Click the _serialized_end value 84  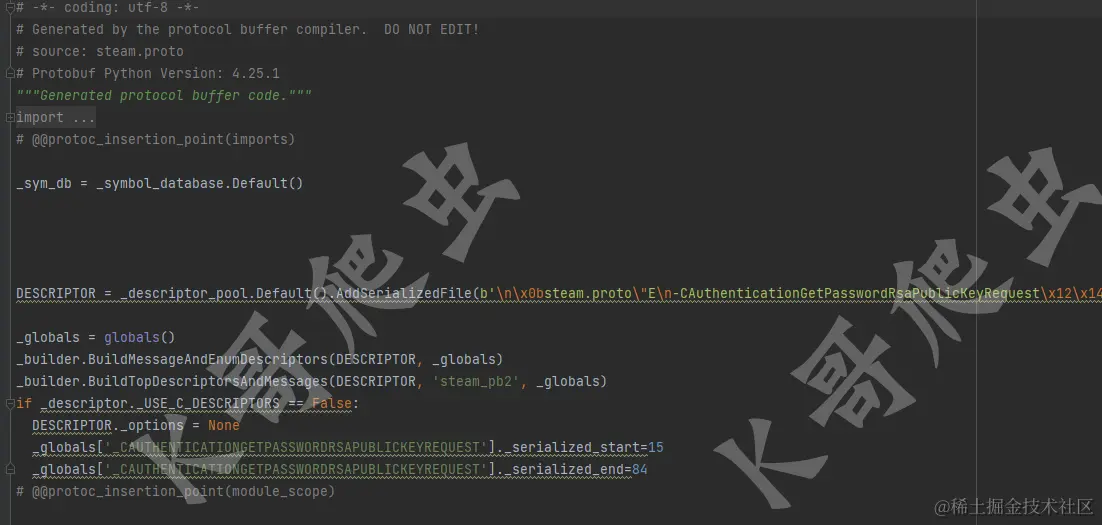(640, 469)
